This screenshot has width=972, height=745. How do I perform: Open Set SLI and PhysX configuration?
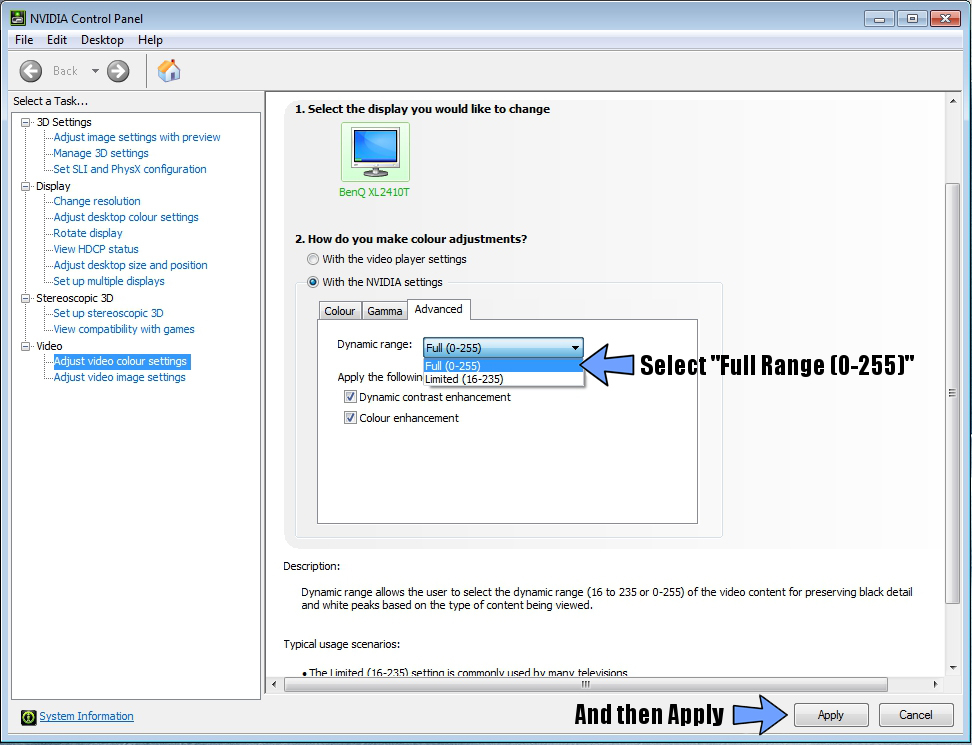pyautogui.click(x=130, y=169)
